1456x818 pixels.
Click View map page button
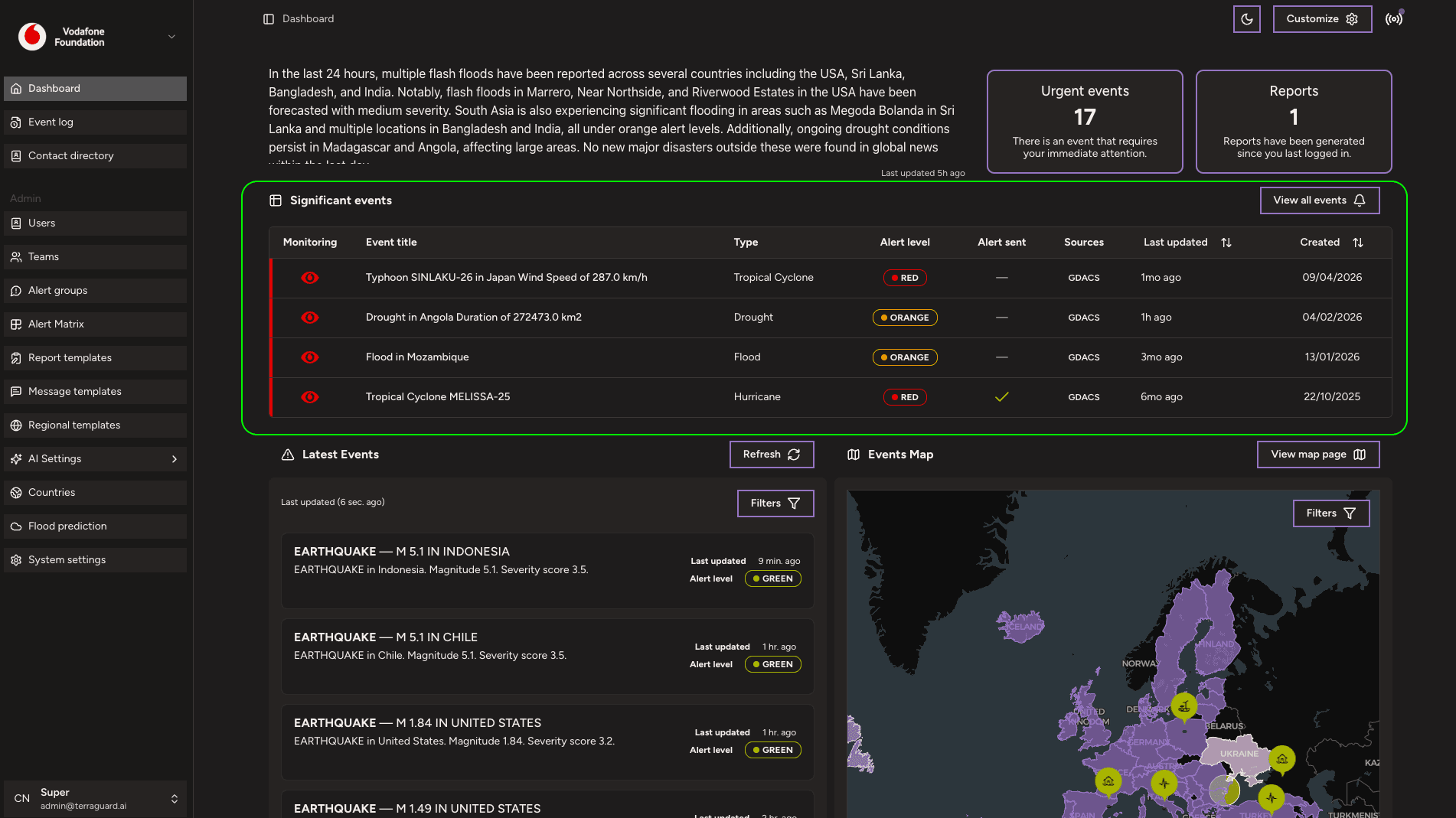tap(1318, 455)
